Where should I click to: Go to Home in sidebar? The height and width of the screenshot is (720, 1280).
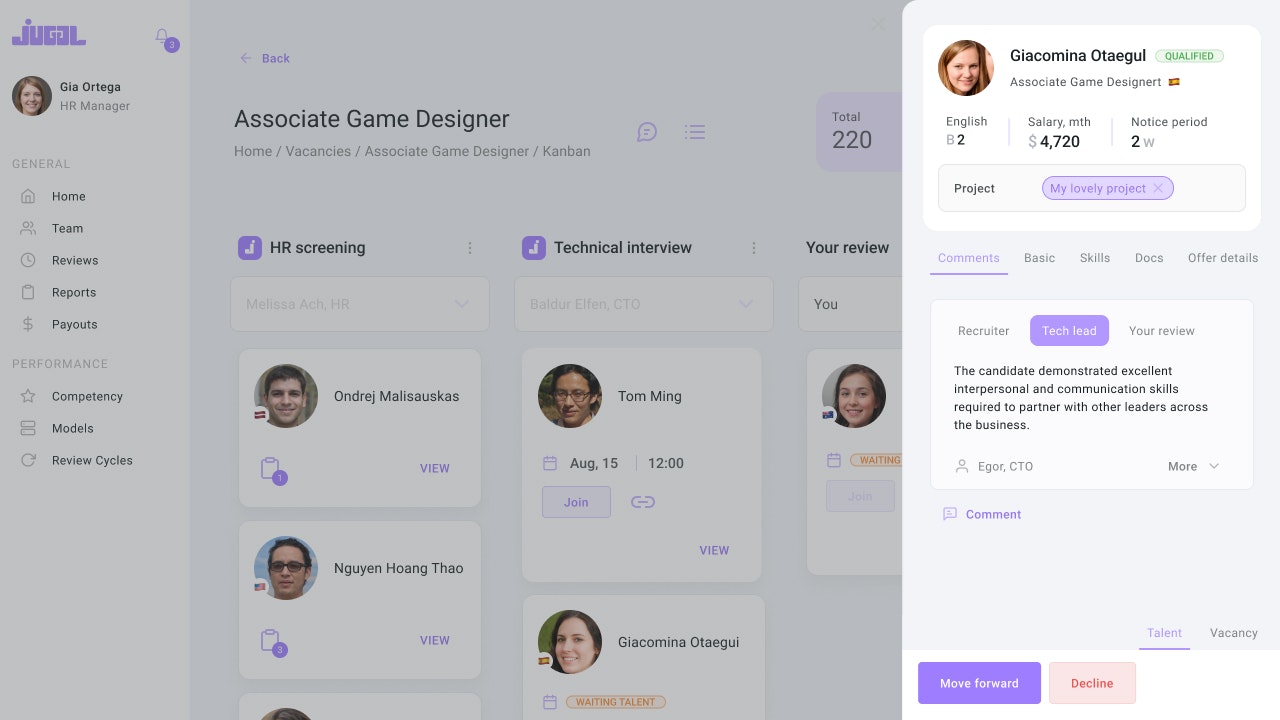[68, 196]
